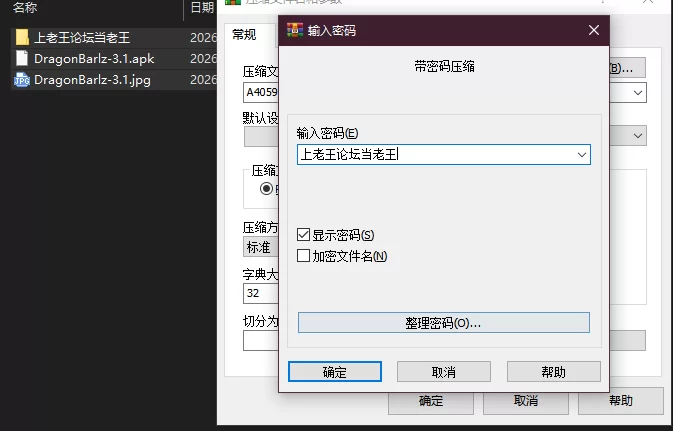The height and width of the screenshot is (431, 673).
Task: Click the 切分为 volume size field
Action: coord(261,340)
